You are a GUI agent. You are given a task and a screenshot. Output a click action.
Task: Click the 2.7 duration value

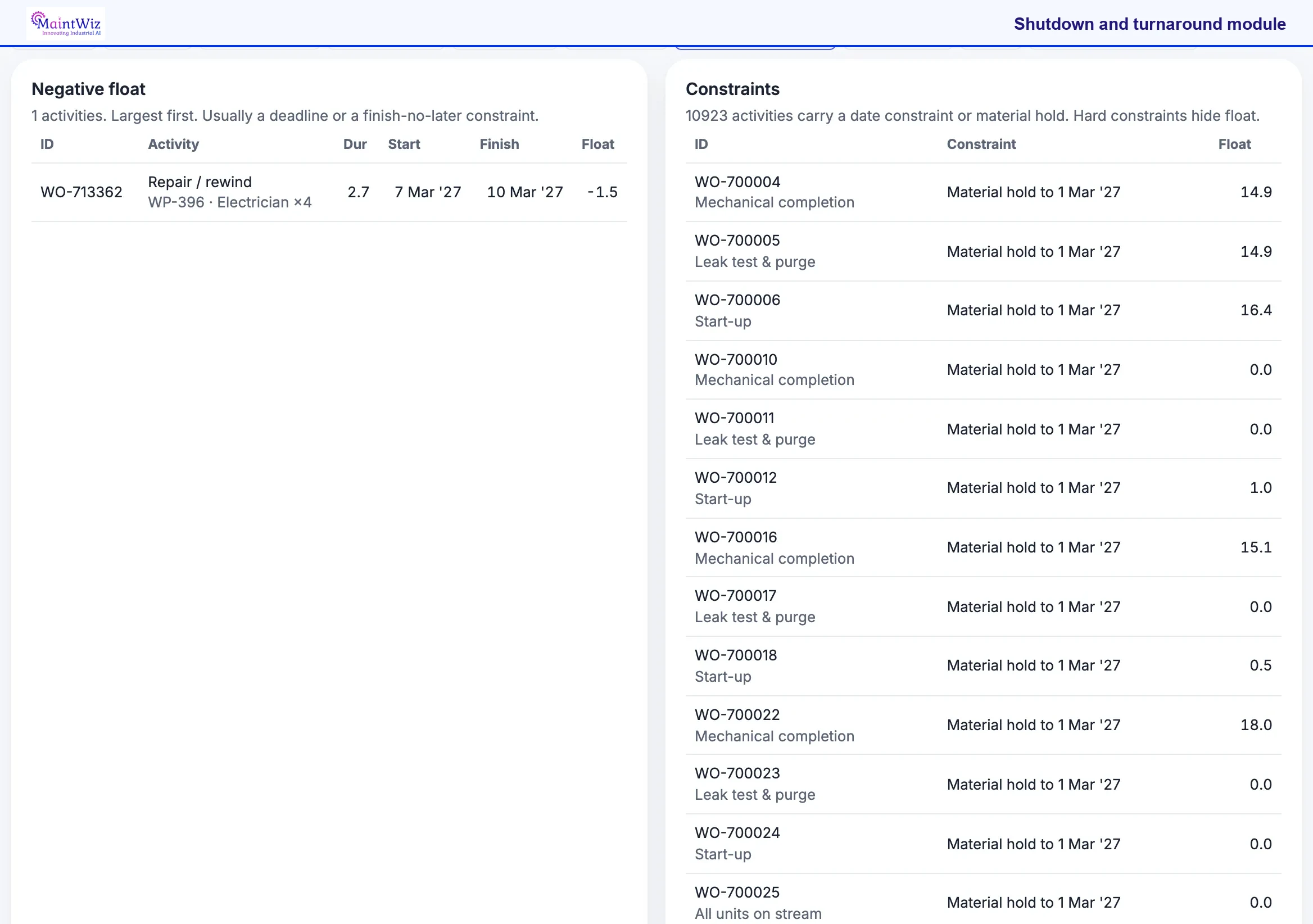tap(359, 192)
